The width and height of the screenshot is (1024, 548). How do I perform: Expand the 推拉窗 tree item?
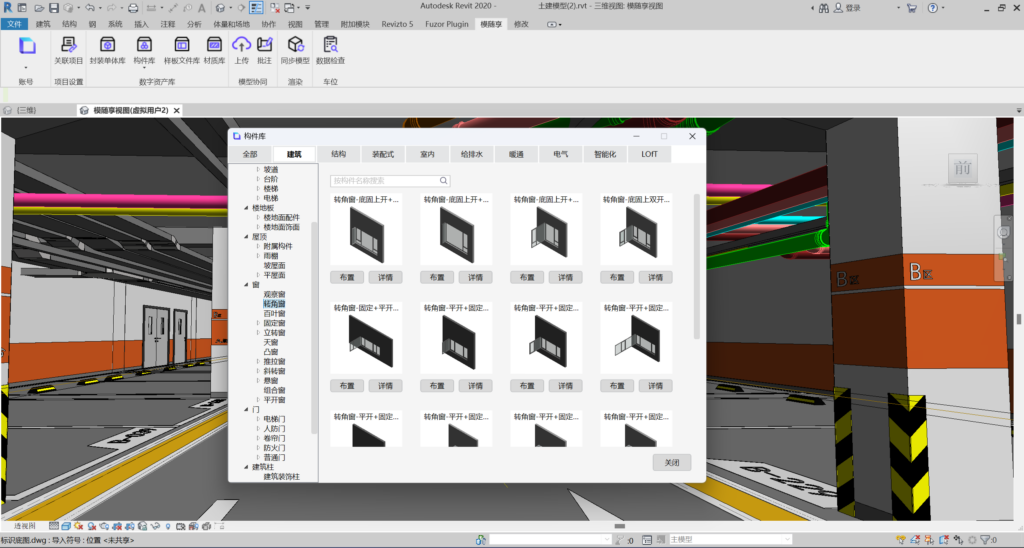pyautogui.click(x=258, y=361)
